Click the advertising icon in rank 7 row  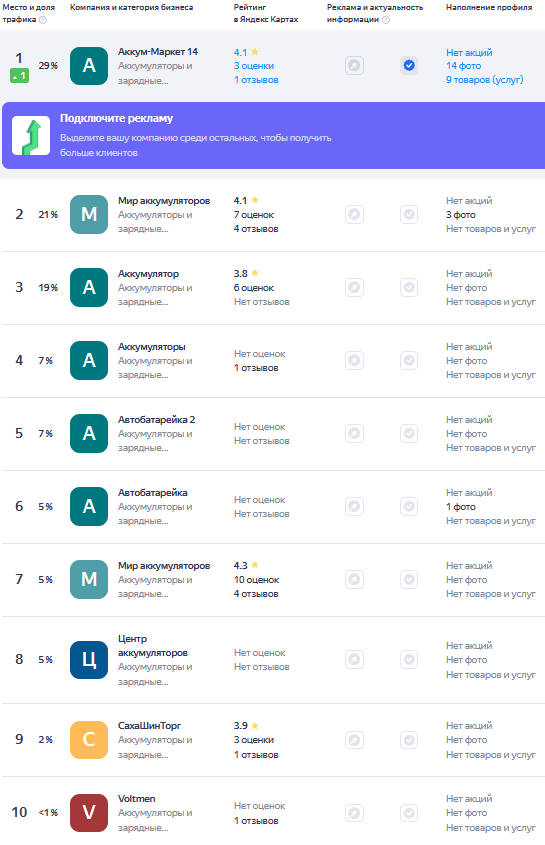point(354,579)
